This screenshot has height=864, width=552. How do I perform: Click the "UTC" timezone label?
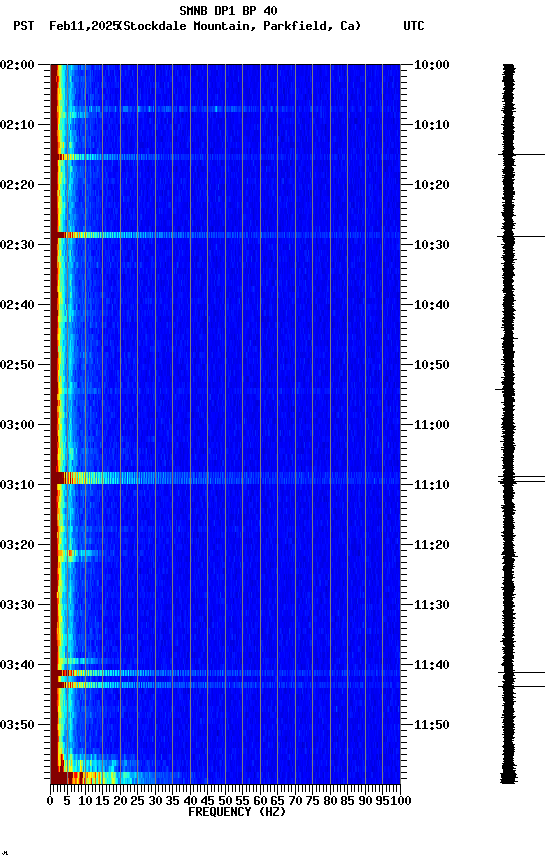[x=414, y=26]
